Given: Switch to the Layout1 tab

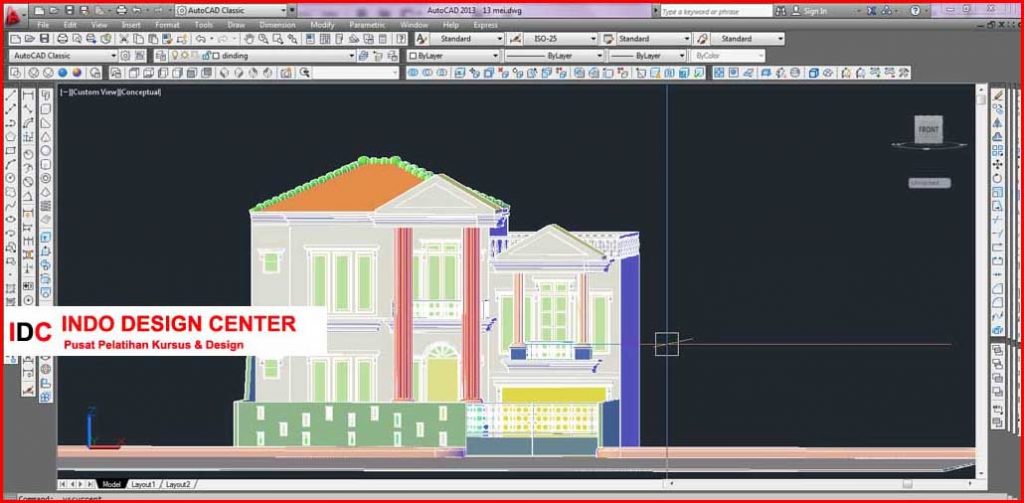Looking at the screenshot, I should pos(144,484).
